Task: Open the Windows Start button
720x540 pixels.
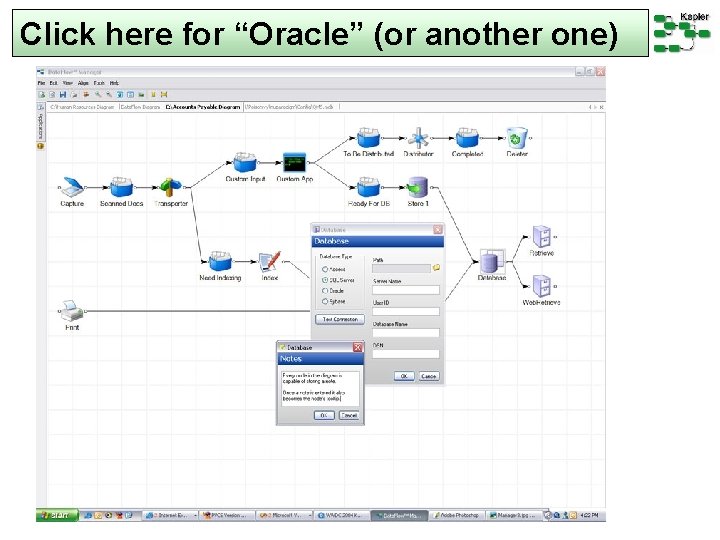Action: click(x=57, y=515)
